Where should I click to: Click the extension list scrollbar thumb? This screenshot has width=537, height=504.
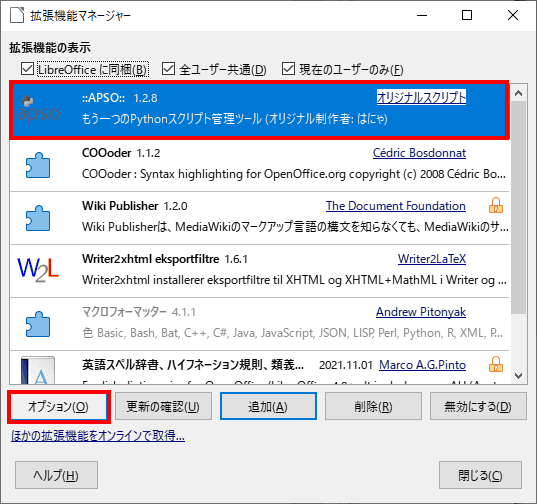tap(519, 207)
